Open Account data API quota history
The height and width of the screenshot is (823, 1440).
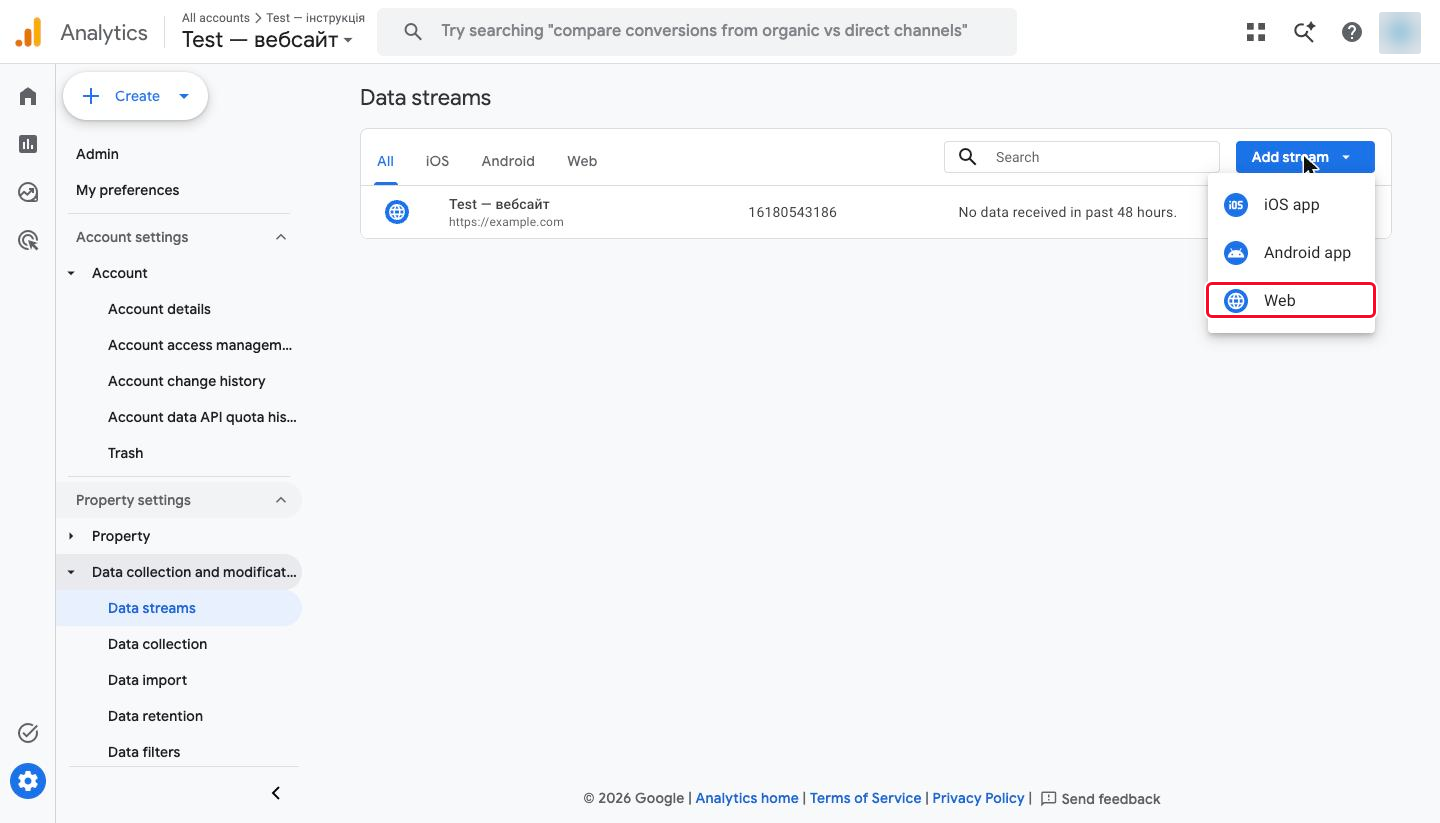point(202,417)
